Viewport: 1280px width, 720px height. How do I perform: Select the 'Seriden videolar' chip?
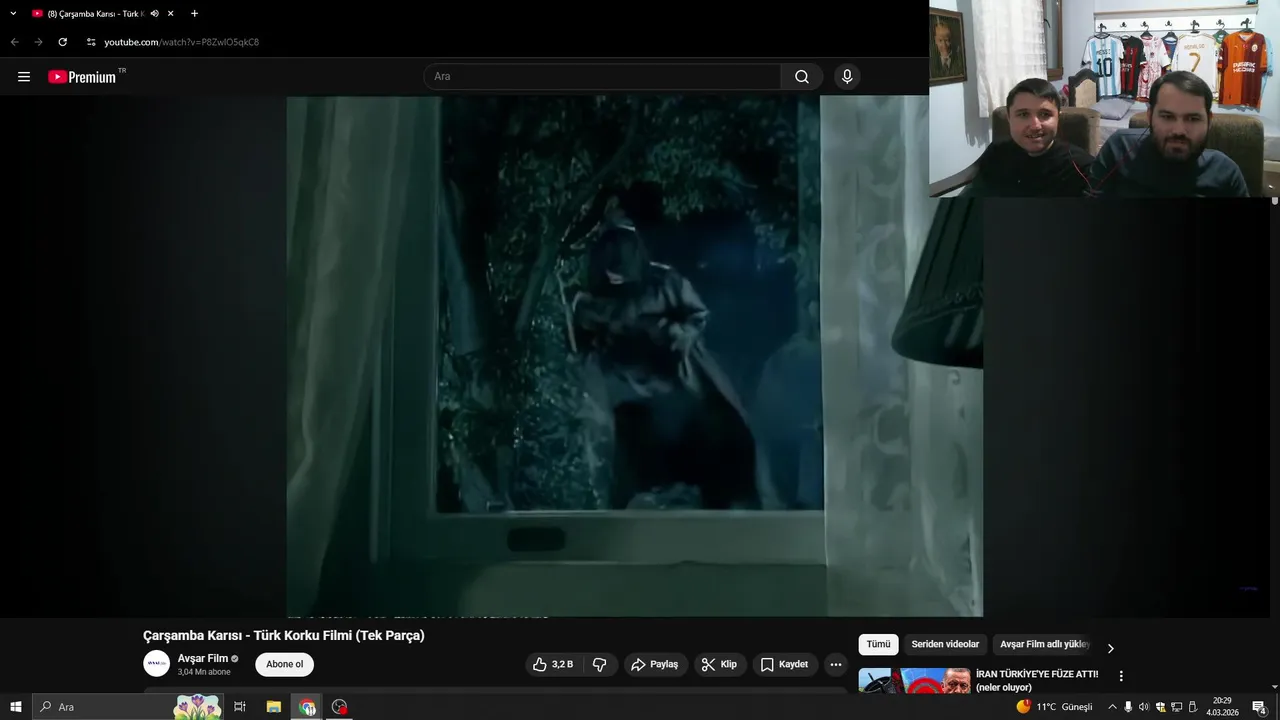(x=945, y=645)
